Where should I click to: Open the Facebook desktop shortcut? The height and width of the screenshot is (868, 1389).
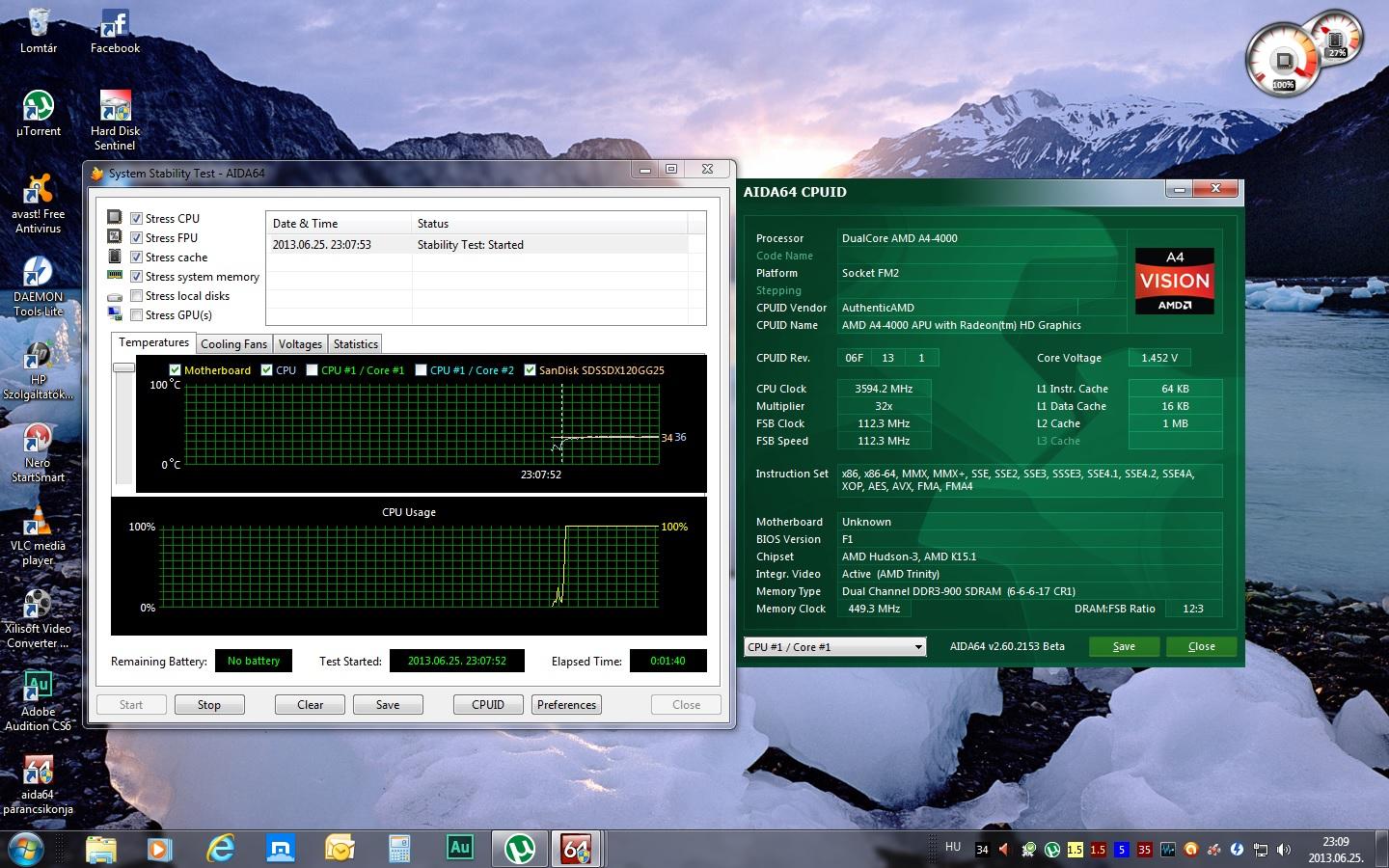click(115, 31)
